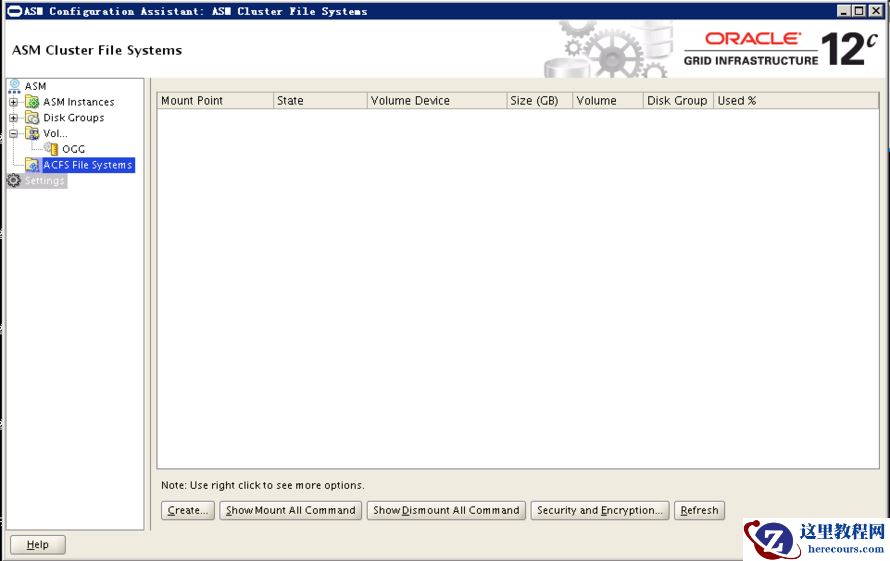
Task: Click the Create... button
Action: point(188,510)
